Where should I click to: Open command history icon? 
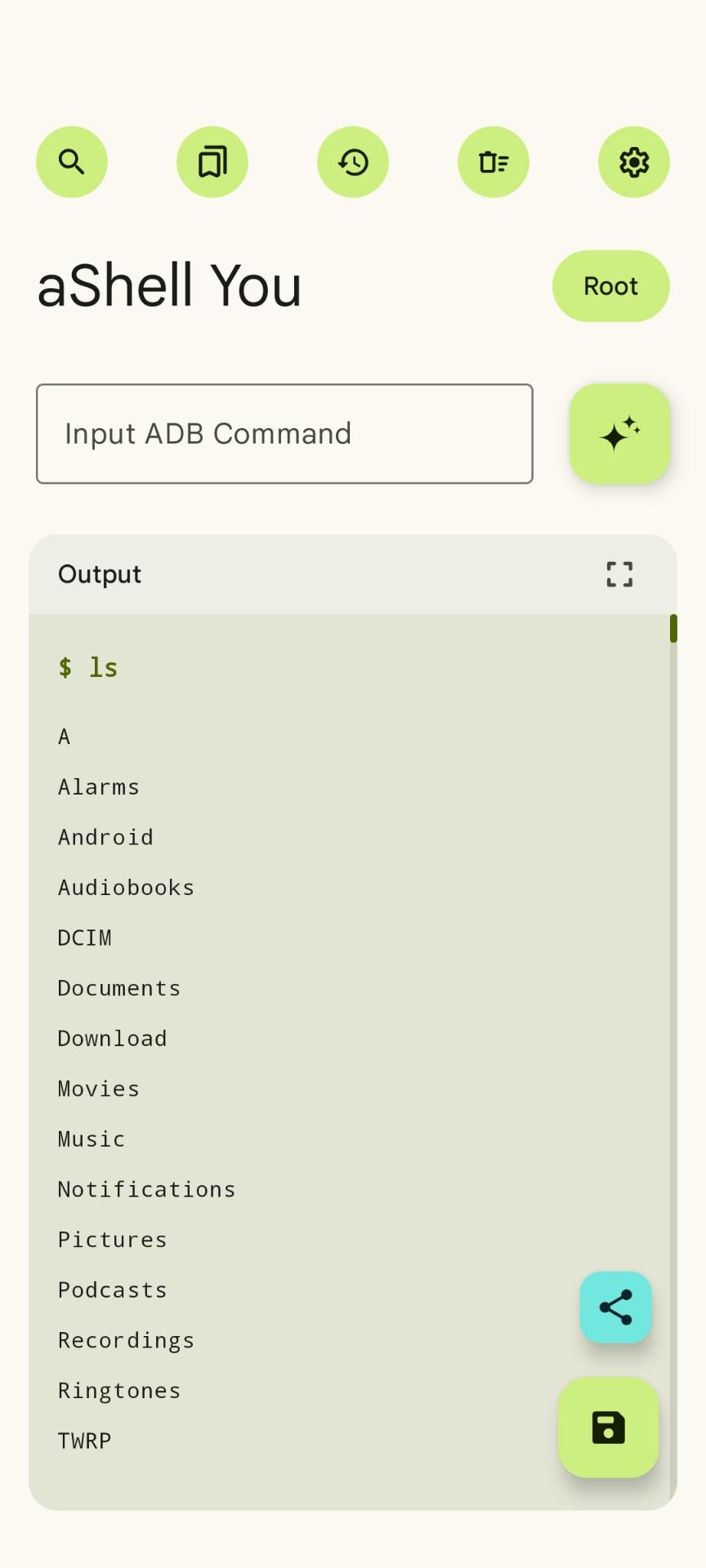tap(353, 162)
